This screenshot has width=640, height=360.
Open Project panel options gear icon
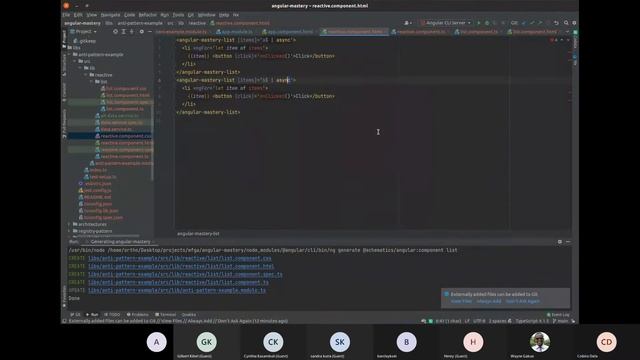click(x=142, y=31)
